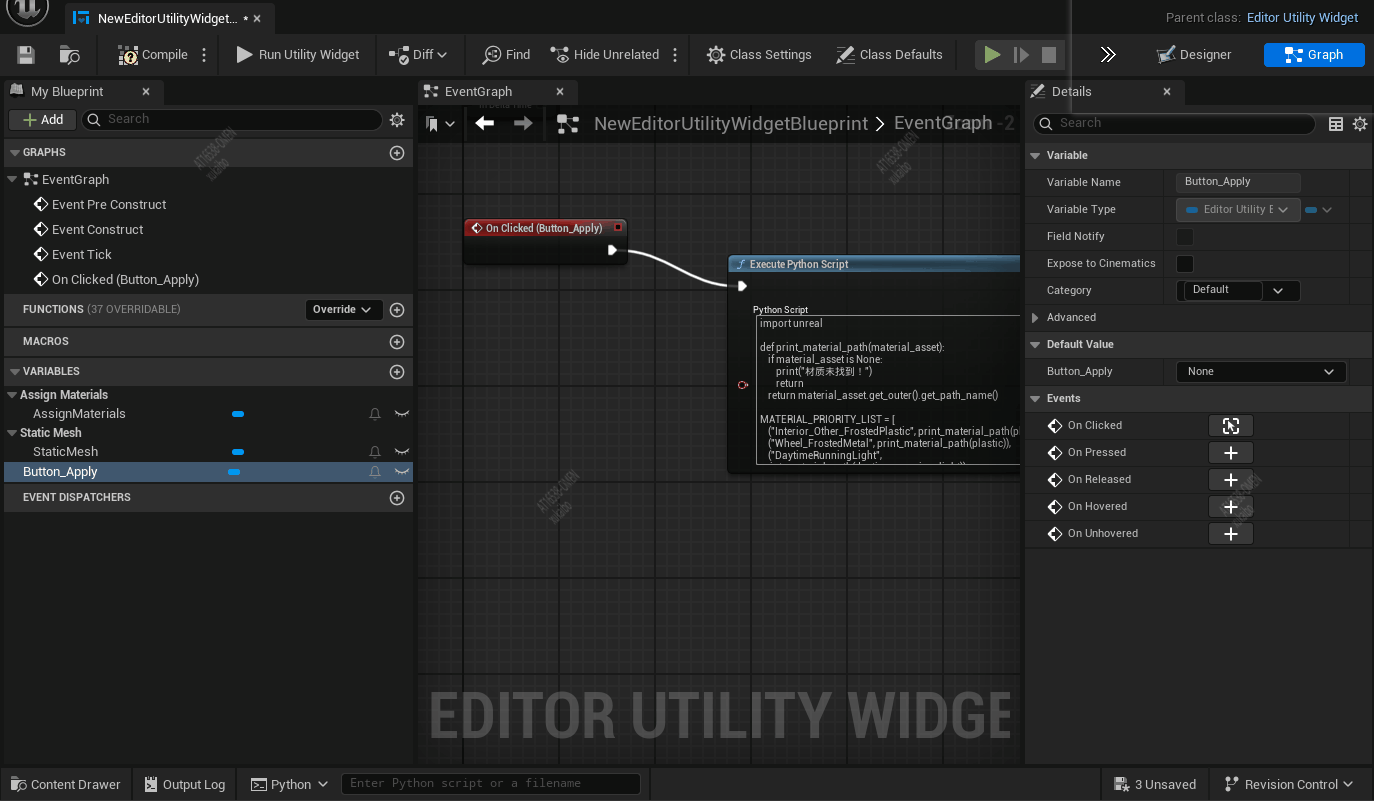Open the graph bookmarks dropdown
1374x801 pixels.
coord(440,124)
